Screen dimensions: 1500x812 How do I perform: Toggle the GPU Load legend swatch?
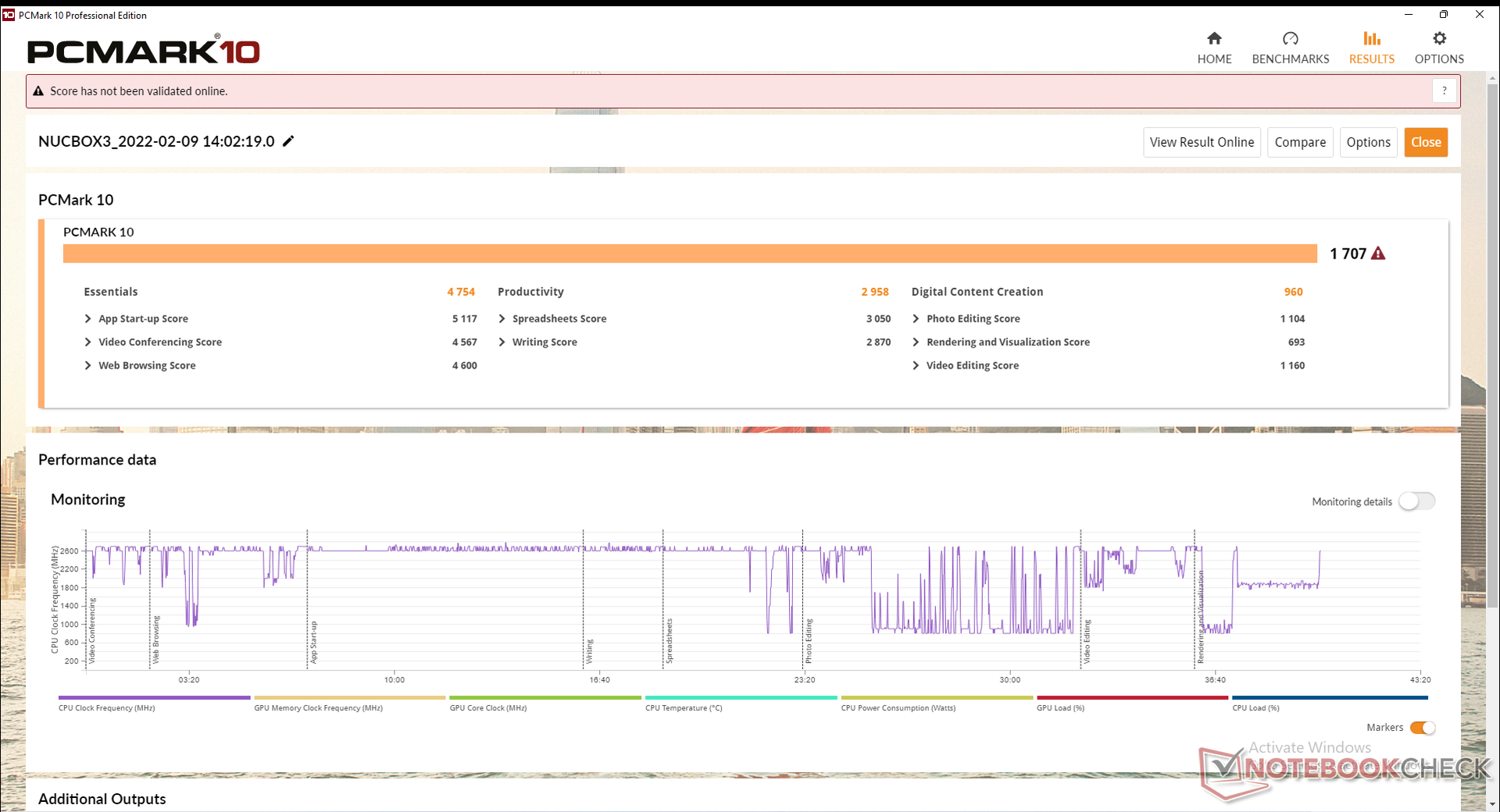1132,698
